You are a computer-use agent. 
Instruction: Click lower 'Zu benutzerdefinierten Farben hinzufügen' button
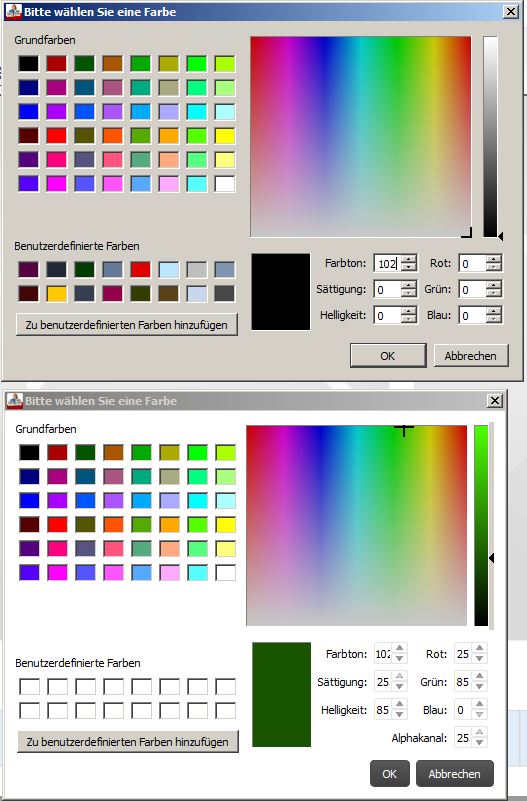128,742
